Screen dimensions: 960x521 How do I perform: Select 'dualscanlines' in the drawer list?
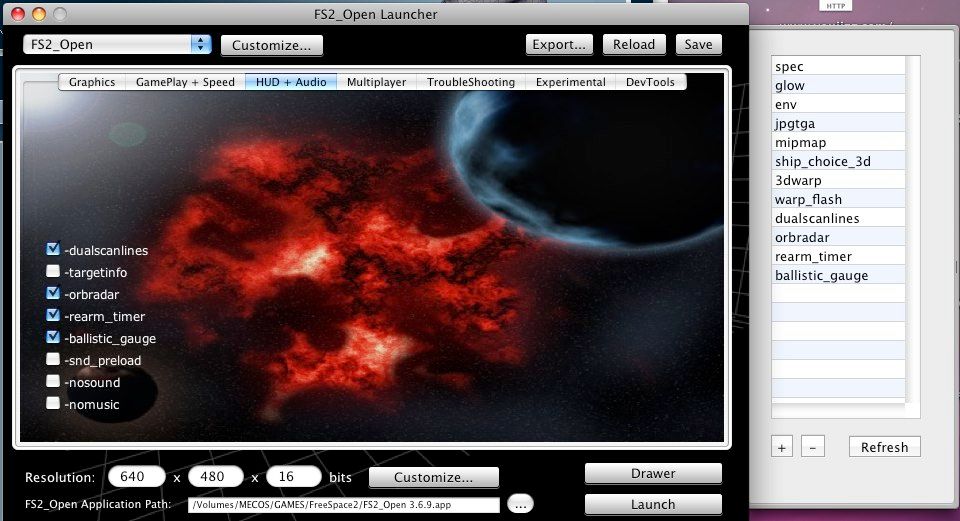838,218
